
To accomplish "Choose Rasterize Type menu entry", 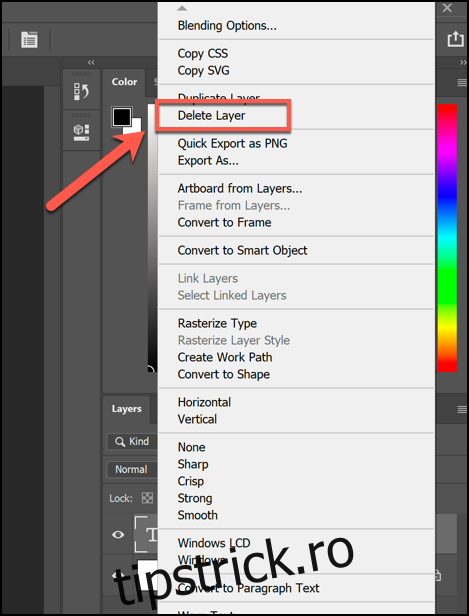I will pyautogui.click(x=217, y=323).
